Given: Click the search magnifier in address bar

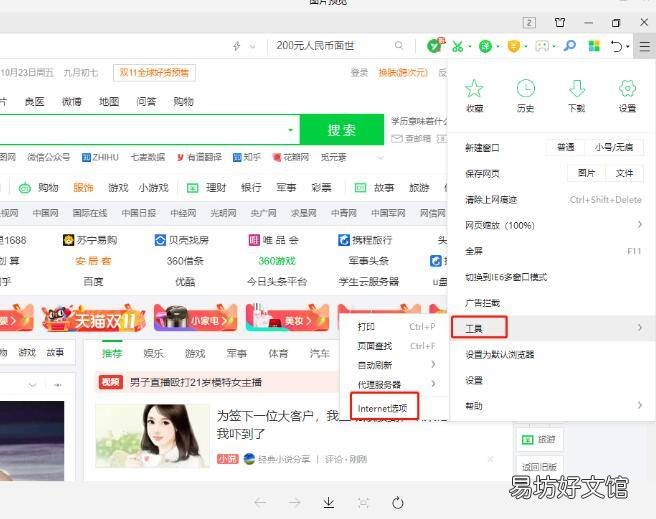Looking at the screenshot, I should 399,45.
